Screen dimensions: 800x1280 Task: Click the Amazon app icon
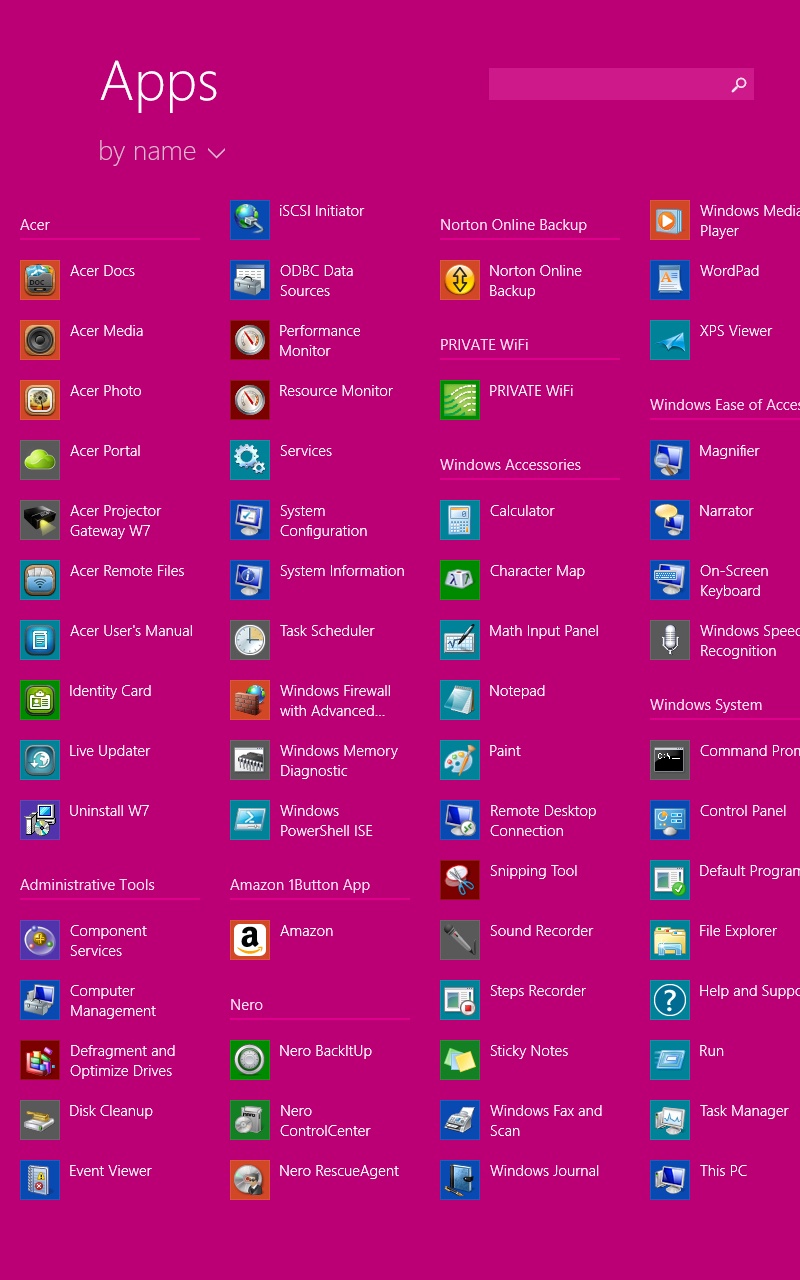point(250,940)
